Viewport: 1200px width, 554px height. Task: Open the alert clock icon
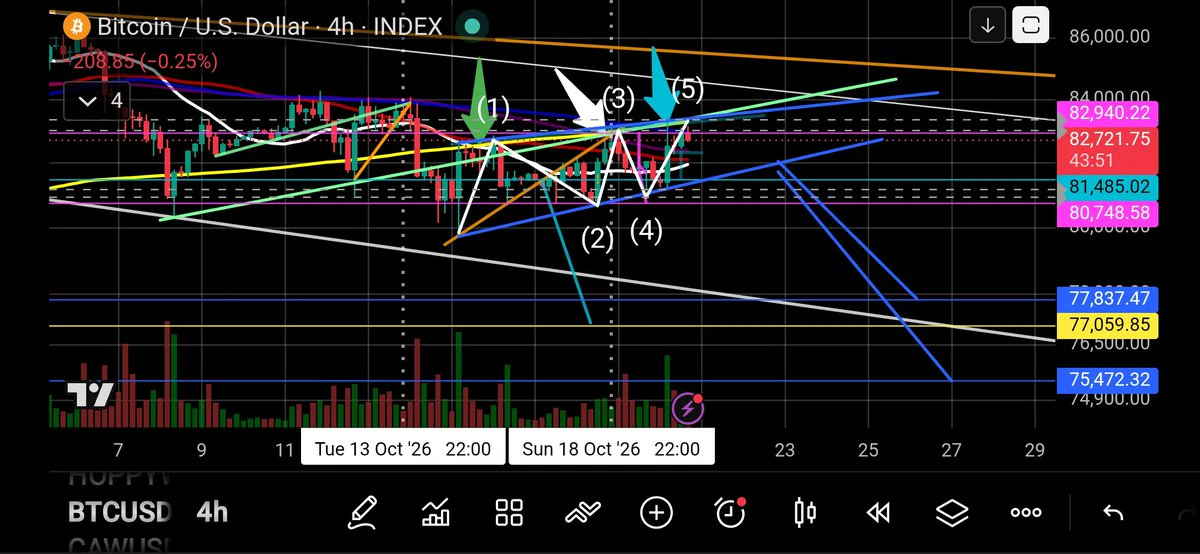click(x=730, y=513)
